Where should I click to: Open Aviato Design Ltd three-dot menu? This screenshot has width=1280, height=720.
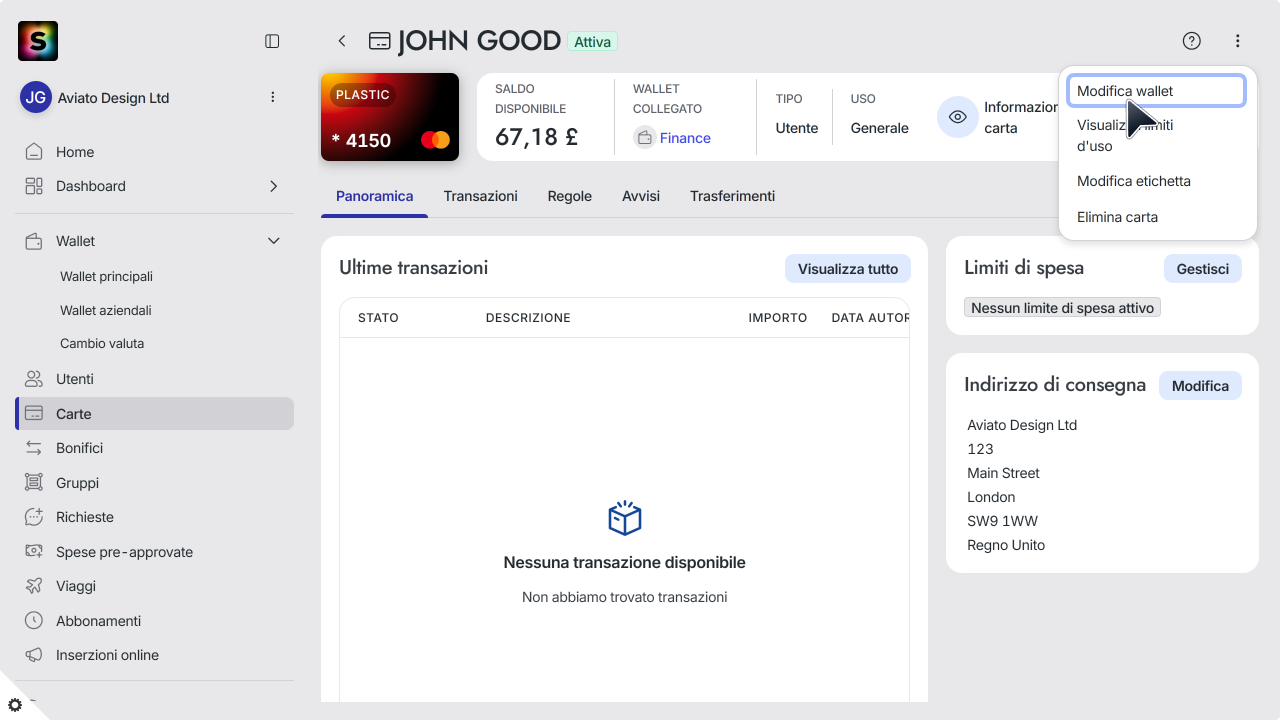point(273,97)
